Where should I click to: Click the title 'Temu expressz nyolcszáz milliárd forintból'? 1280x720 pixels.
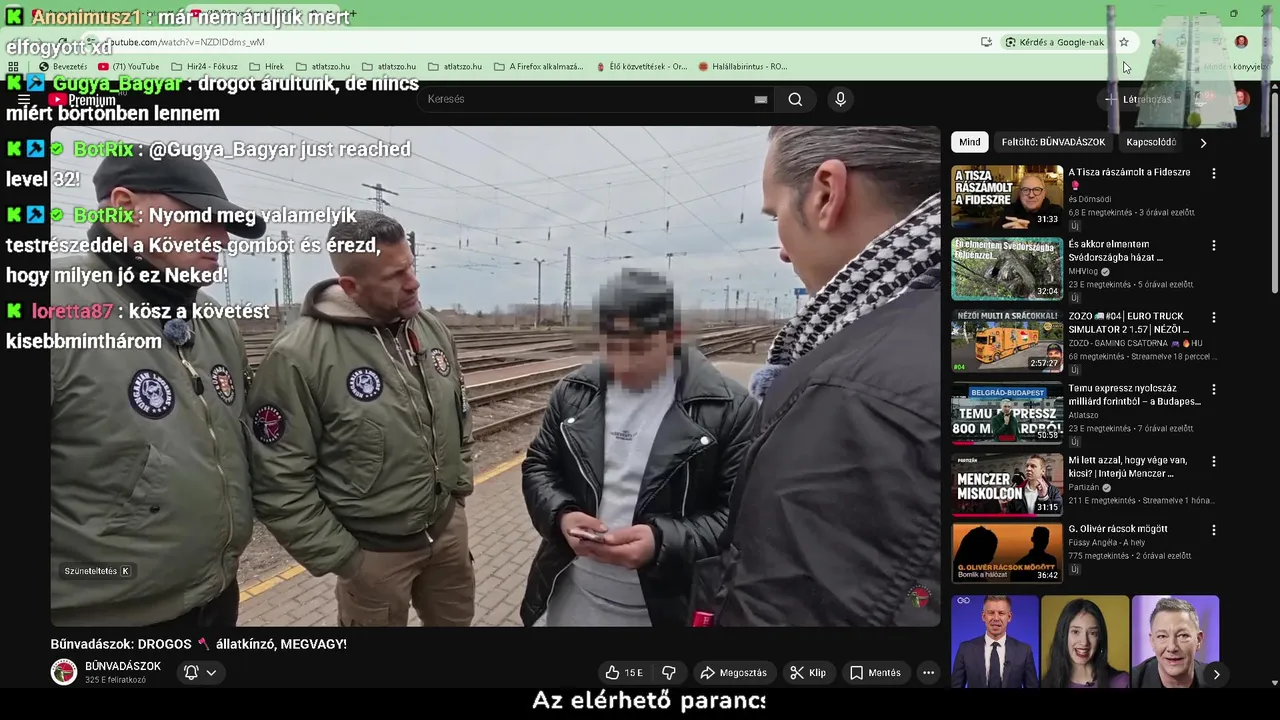(x=1134, y=395)
